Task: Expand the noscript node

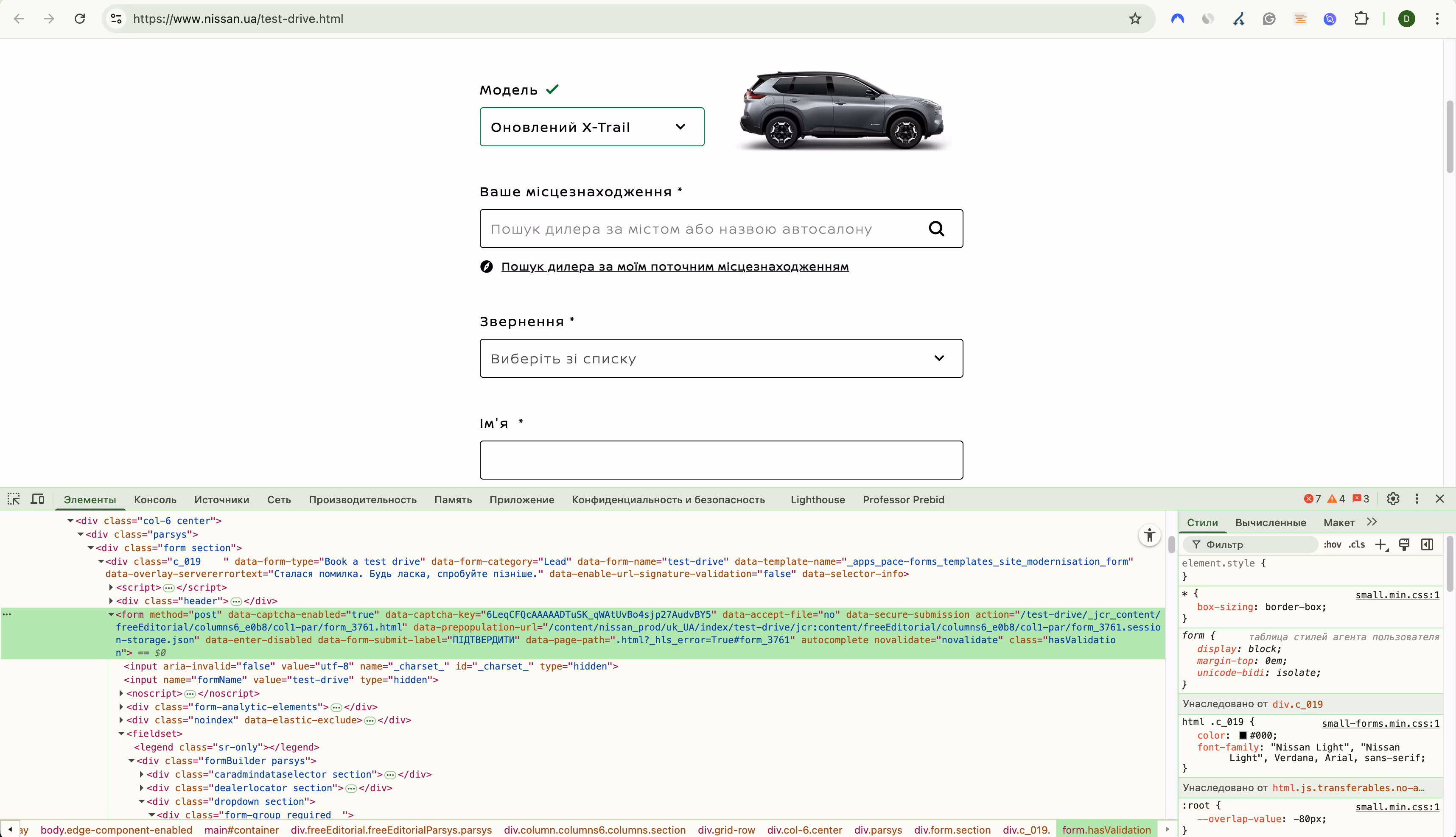Action: coord(121,693)
